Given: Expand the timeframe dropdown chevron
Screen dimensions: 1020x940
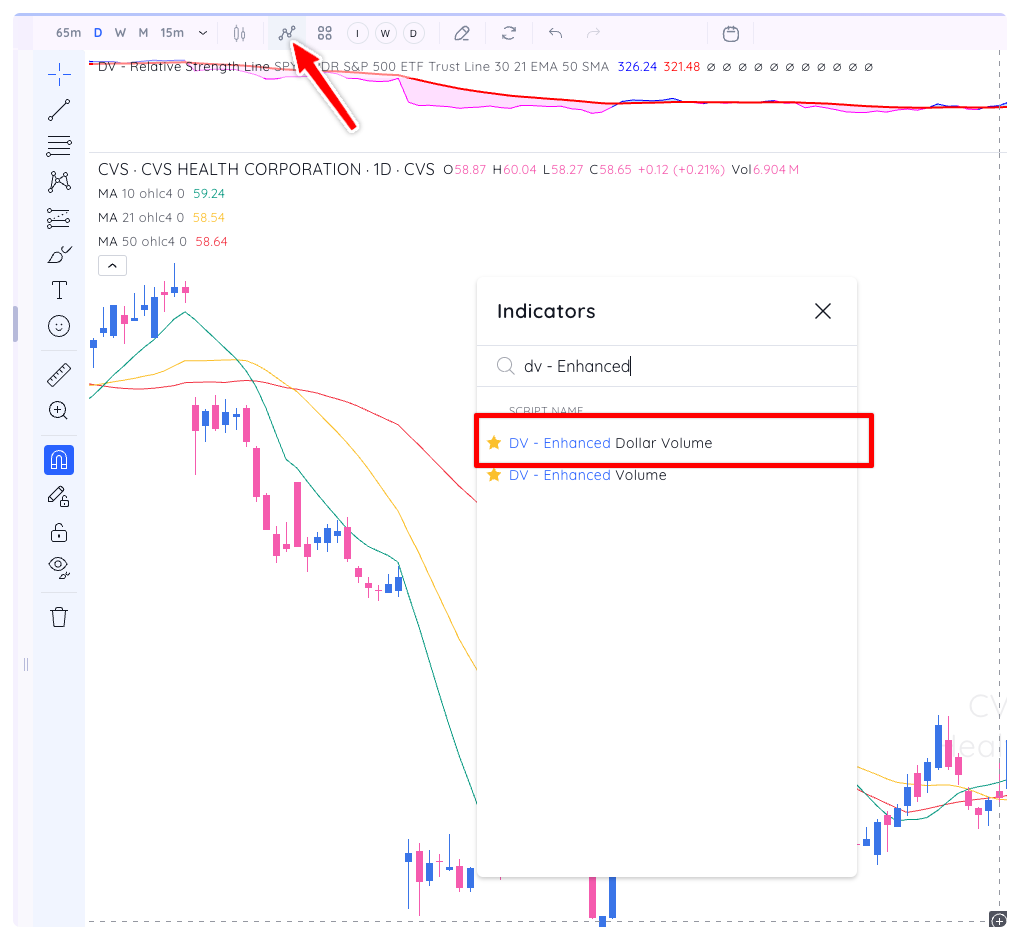Looking at the screenshot, I should (203, 33).
